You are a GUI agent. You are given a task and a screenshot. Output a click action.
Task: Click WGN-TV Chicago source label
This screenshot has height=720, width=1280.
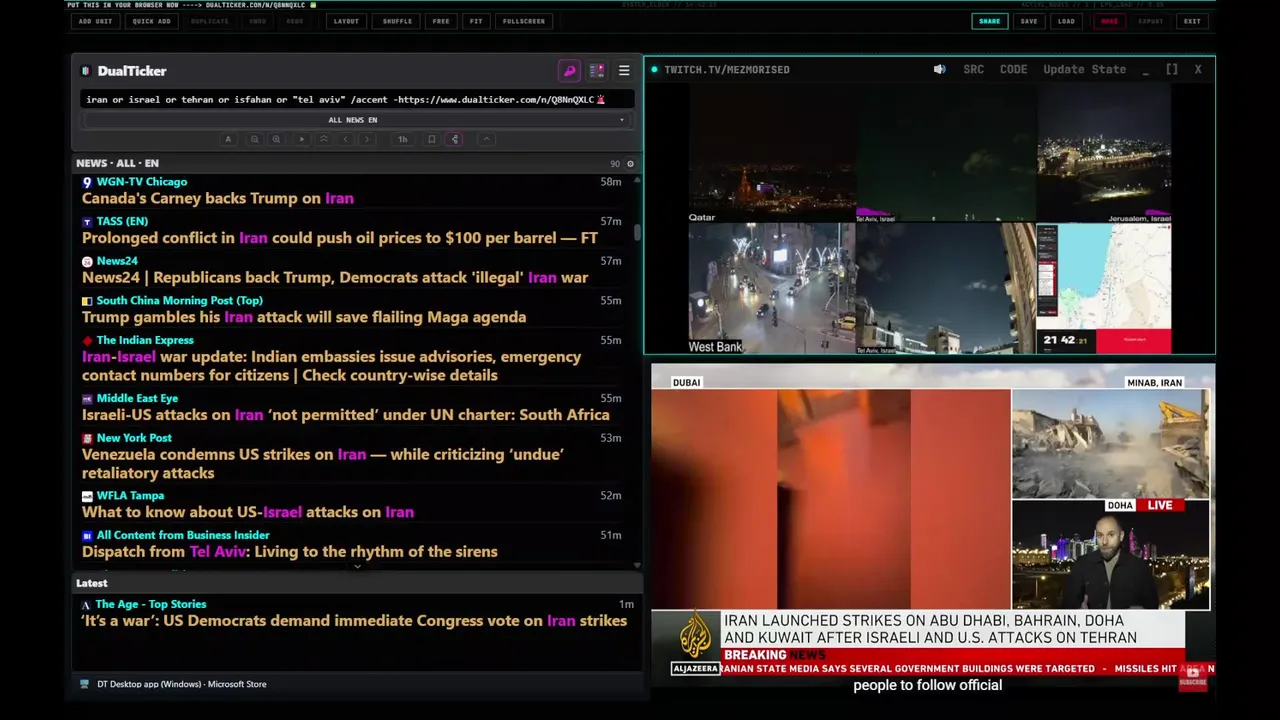coord(141,182)
